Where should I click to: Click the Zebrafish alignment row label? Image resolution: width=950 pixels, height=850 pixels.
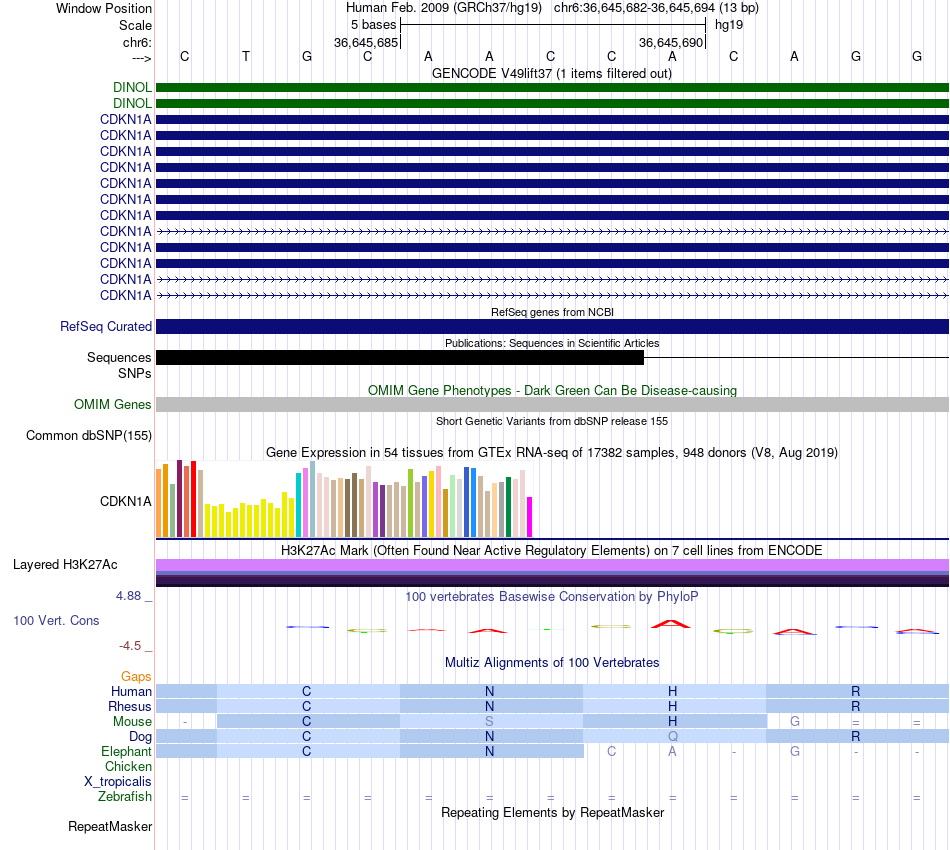click(125, 796)
